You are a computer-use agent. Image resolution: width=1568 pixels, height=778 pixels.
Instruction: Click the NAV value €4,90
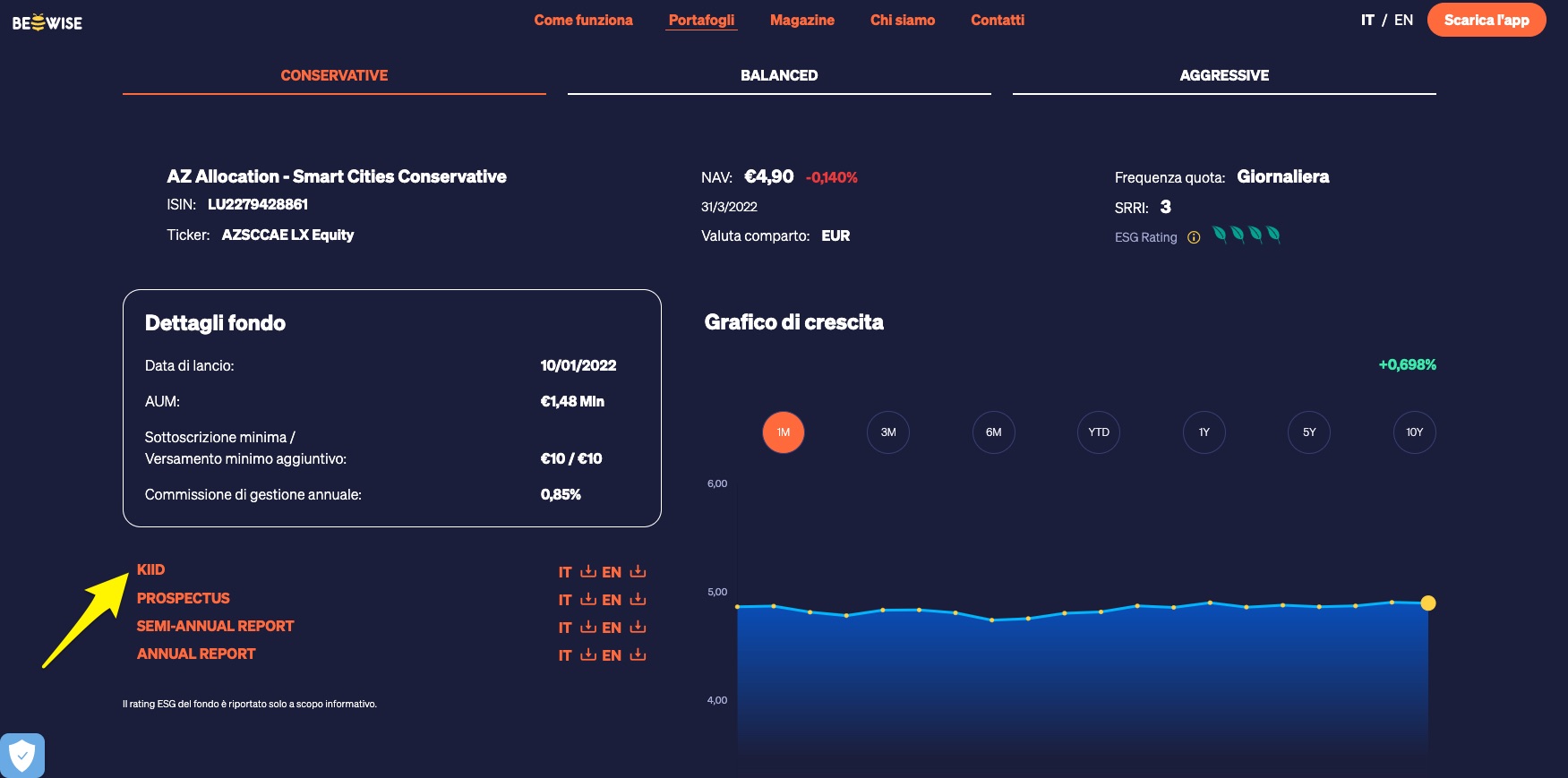[x=769, y=176]
